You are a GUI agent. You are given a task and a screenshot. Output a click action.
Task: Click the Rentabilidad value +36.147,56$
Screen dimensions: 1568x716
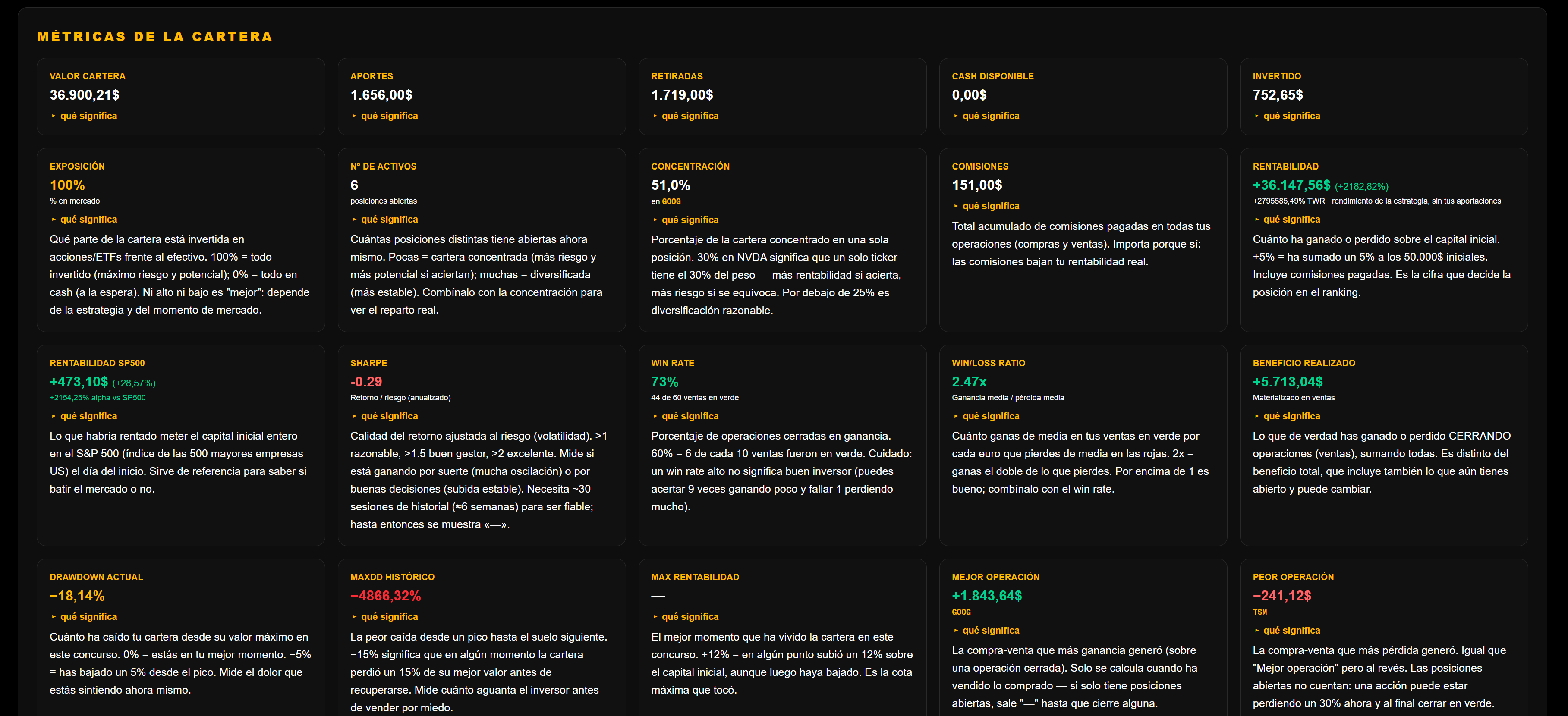tap(1292, 185)
